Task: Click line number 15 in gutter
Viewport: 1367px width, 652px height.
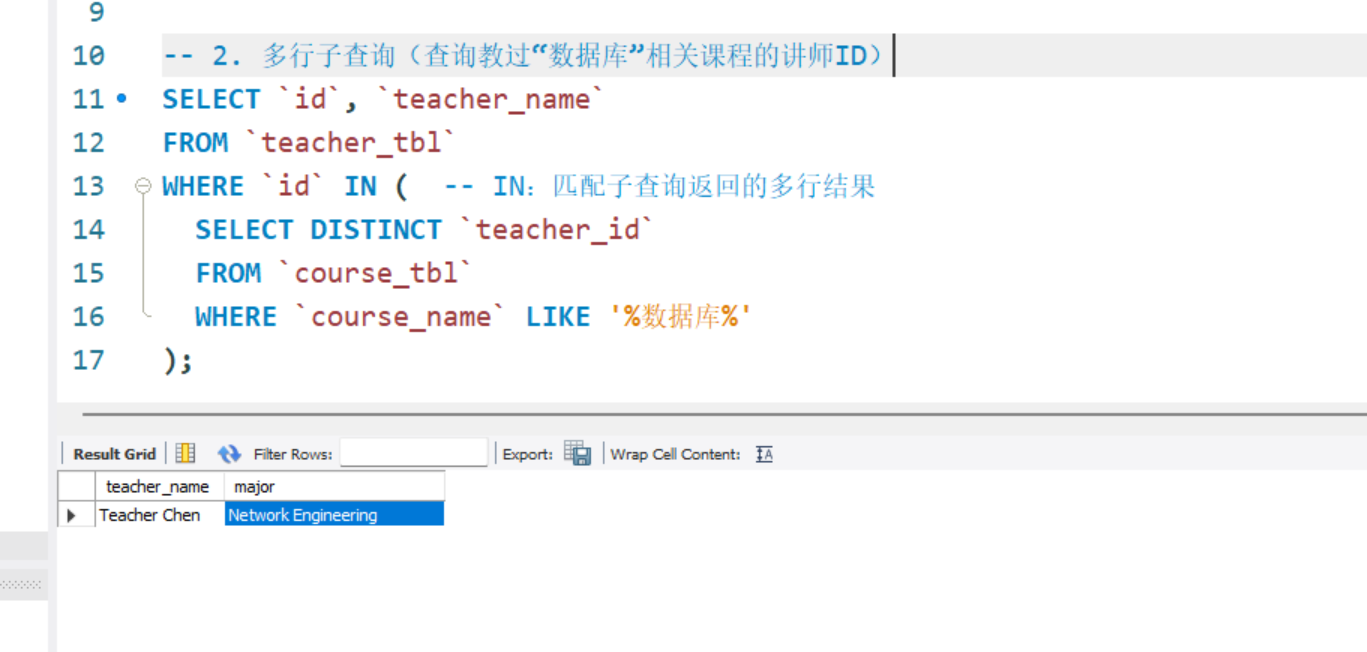Action: [x=88, y=273]
